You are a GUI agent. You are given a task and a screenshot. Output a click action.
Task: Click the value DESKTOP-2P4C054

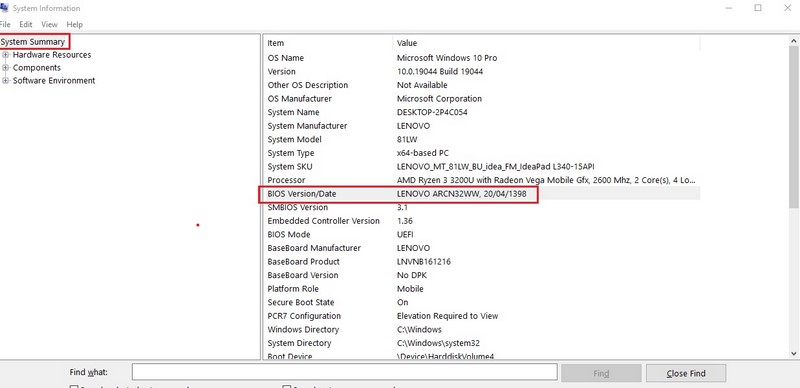[x=432, y=112]
